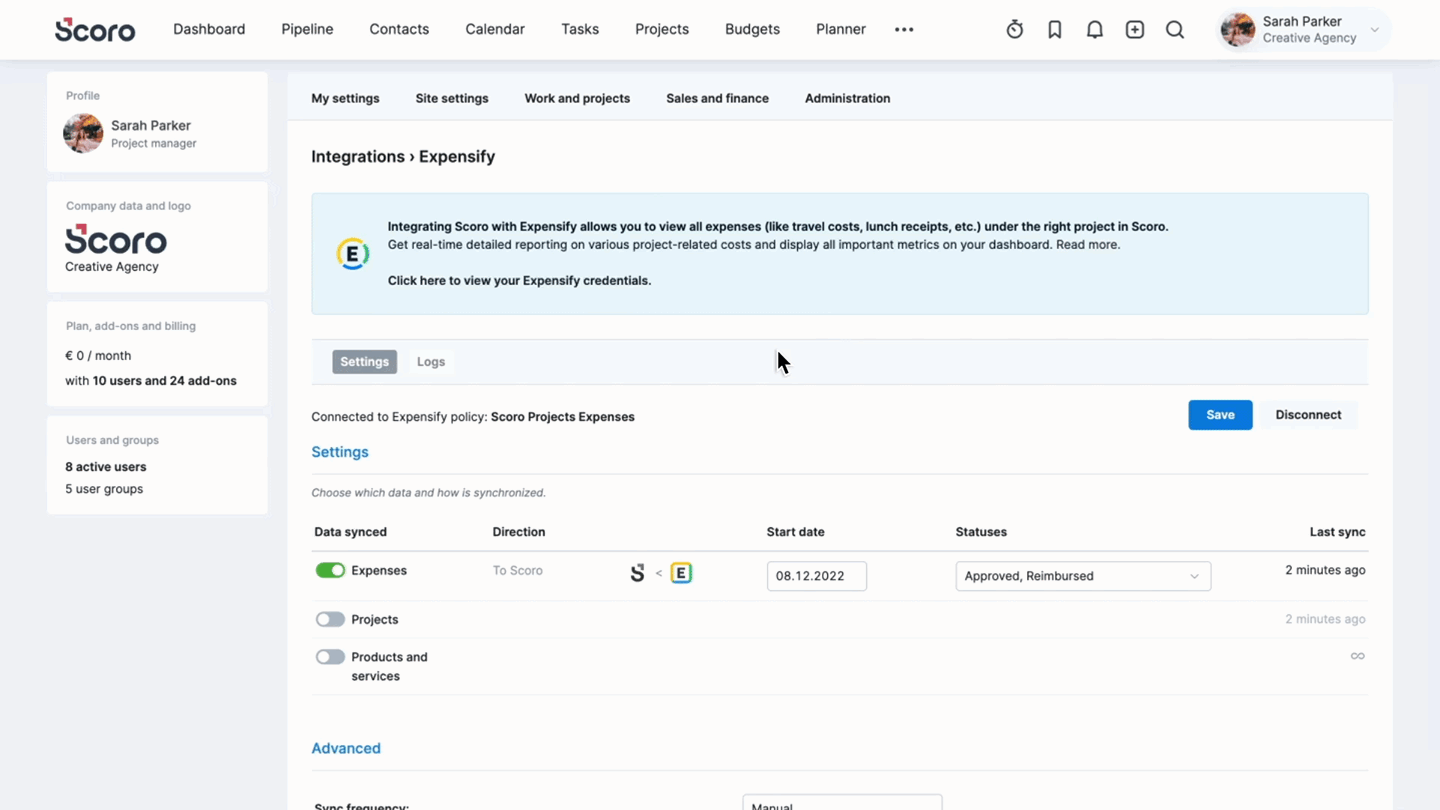Click the Read more link
1440x810 pixels.
pos(1088,244)
